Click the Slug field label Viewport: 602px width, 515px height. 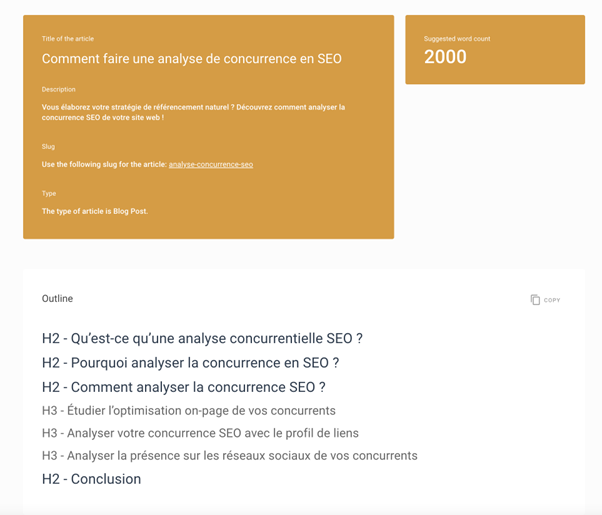point(48,147)
